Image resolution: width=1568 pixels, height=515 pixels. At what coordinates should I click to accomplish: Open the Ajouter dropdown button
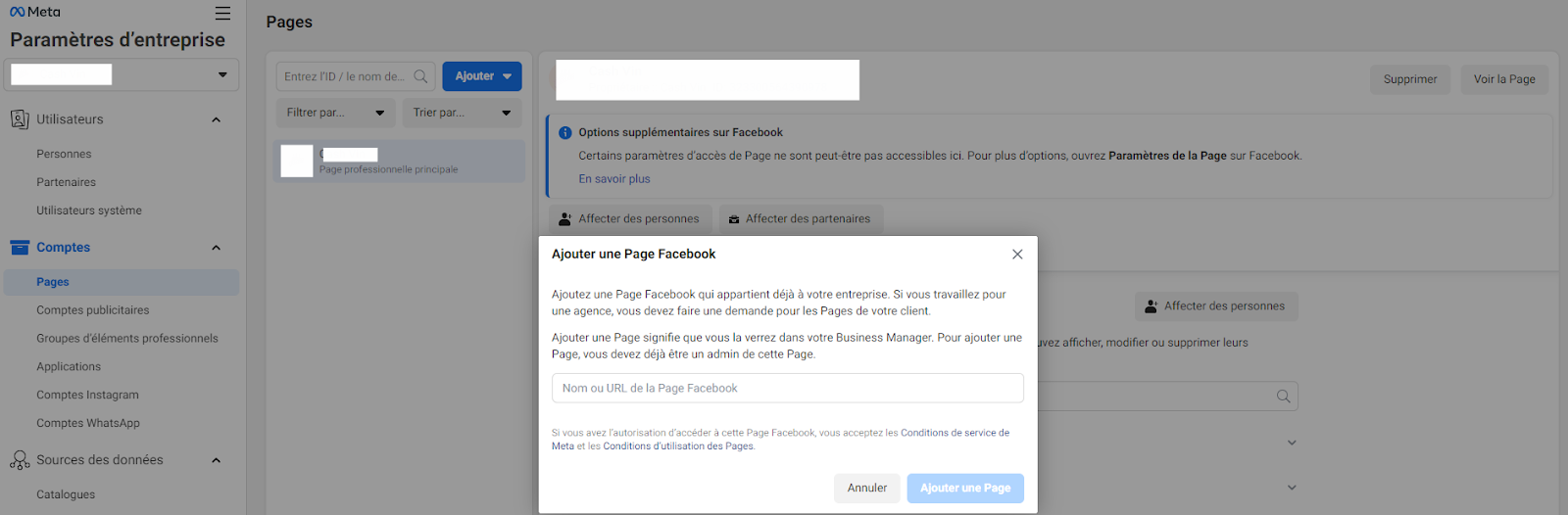coord(482,76)
